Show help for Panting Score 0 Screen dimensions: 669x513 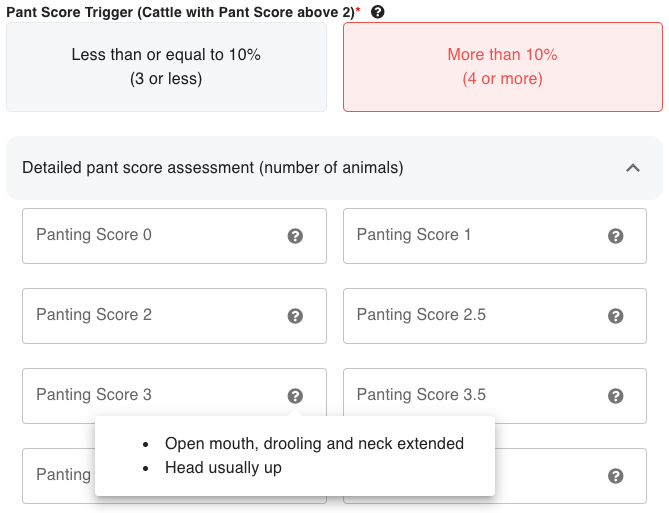click(x=295, y=236)
